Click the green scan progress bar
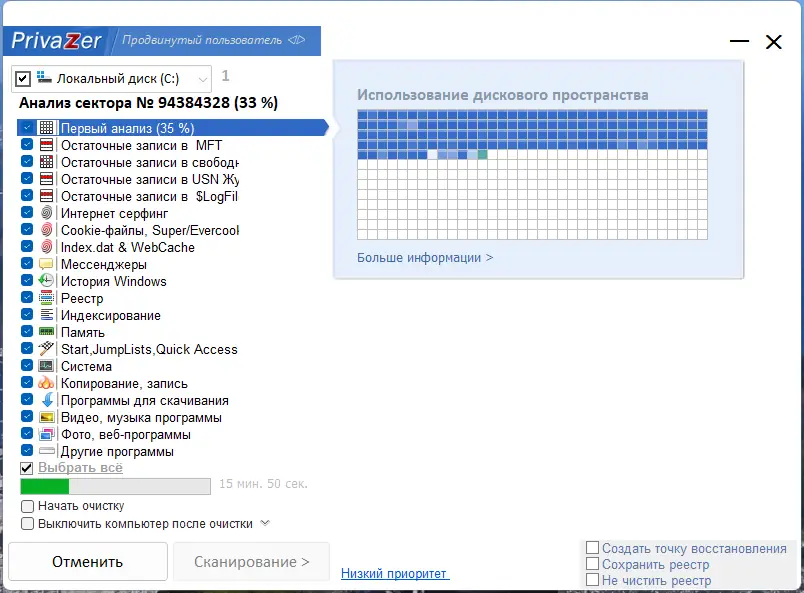Image resolution: width=804 pixels, height=593 pixels. coord(115,486)
